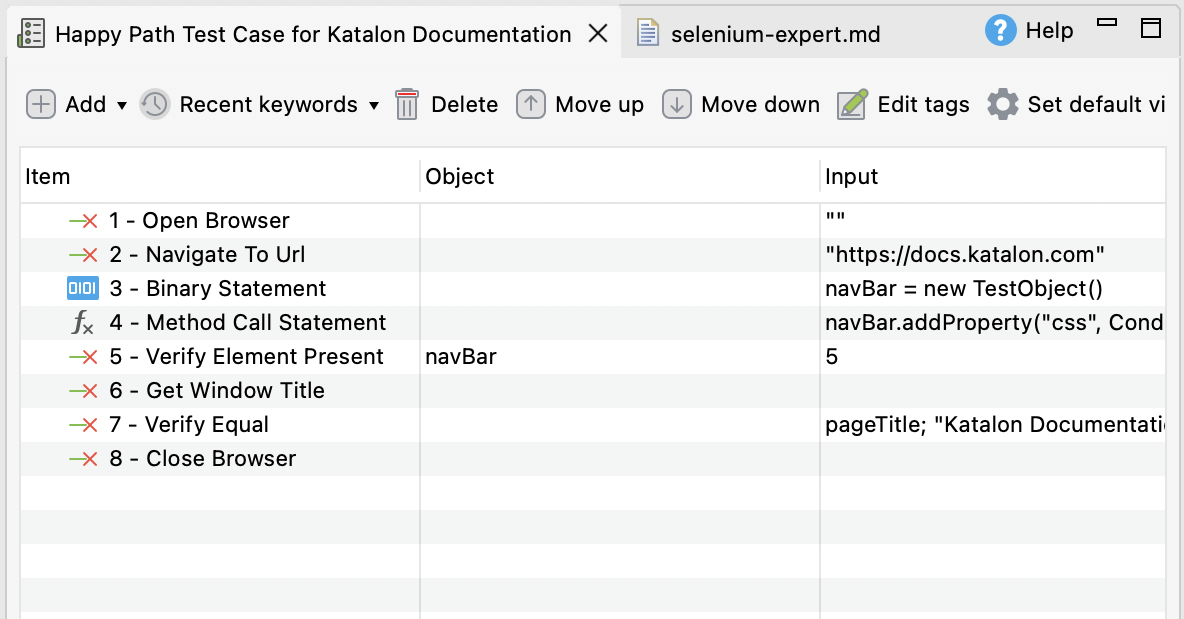This screenshot has height=619, width=1184.
Task: Click the Delete trash icon
Action: coord(406,104)
